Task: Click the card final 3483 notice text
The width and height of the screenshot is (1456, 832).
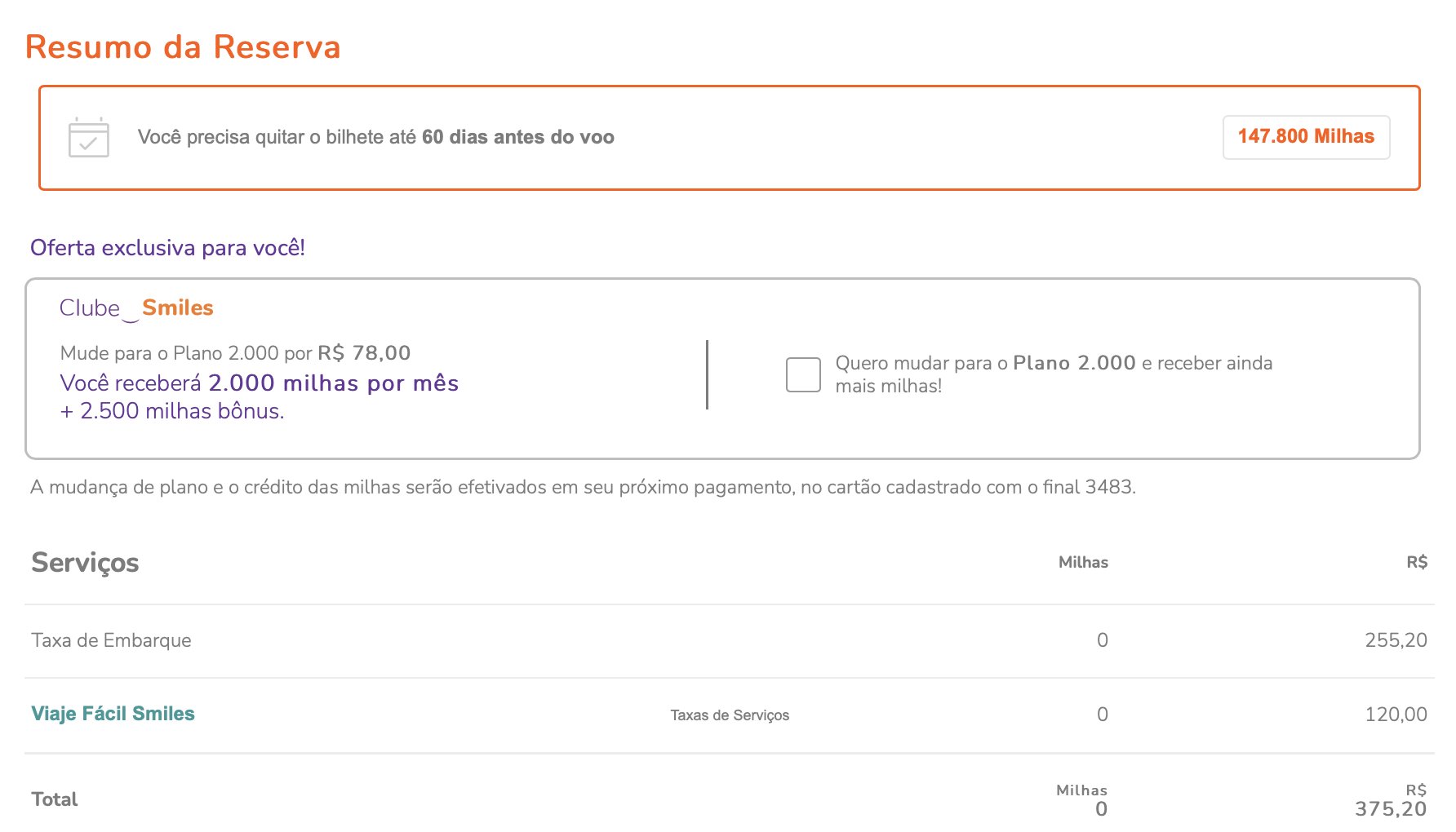Action: [583, 487]
